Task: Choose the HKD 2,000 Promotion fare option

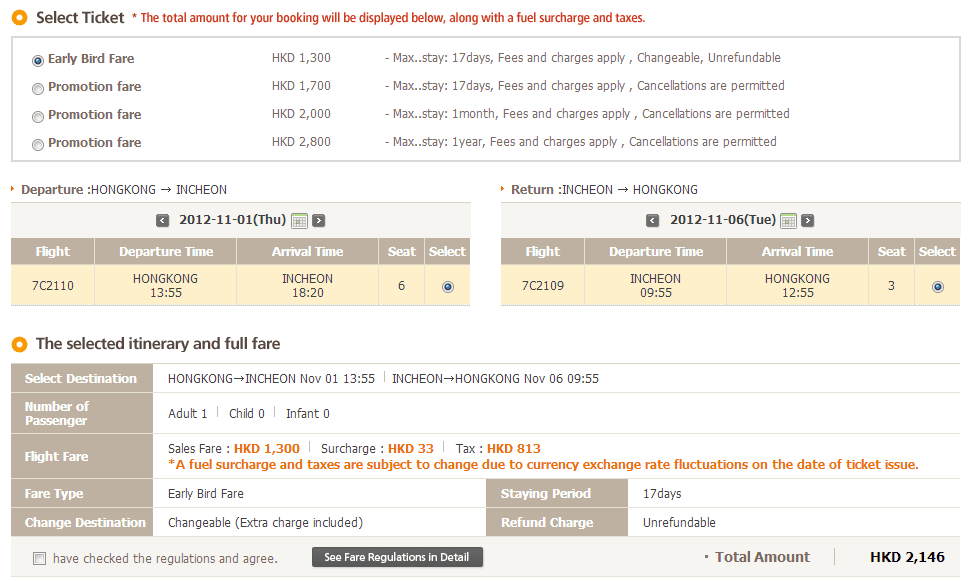Action: coord(38,116)
